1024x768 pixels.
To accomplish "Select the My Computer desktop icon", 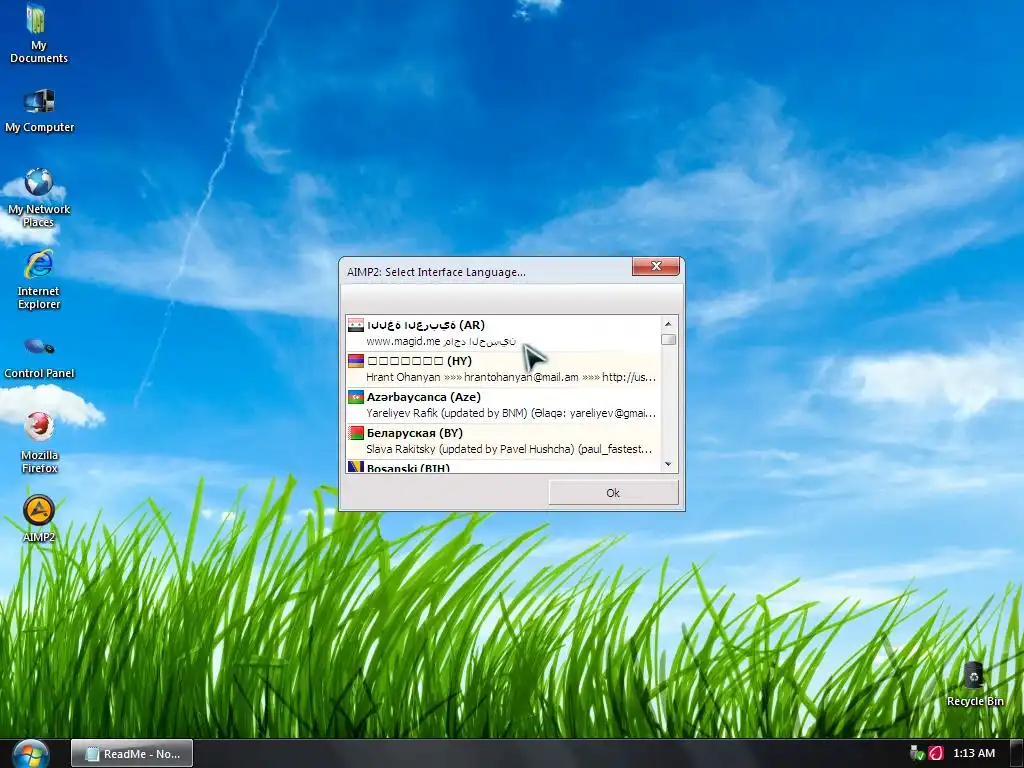I will click(39, 111).
